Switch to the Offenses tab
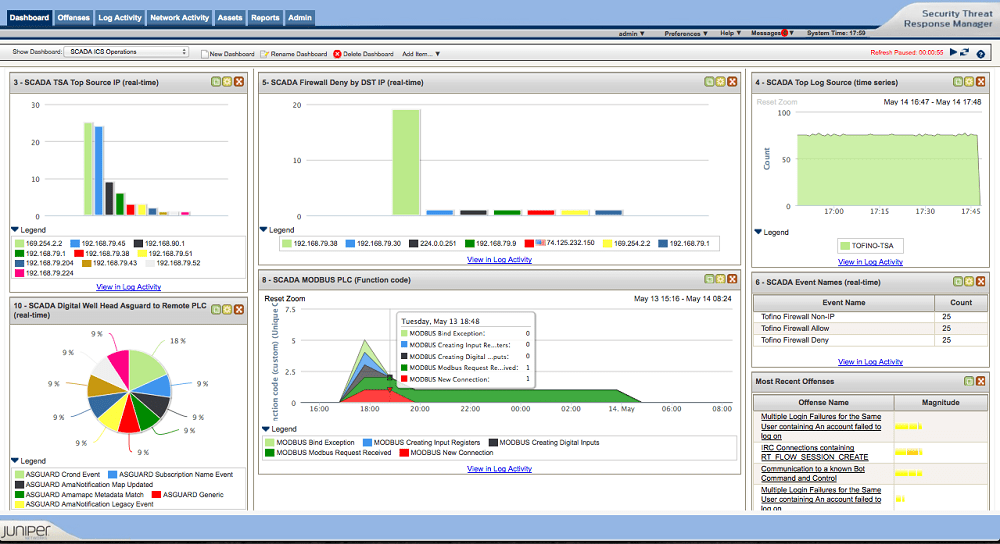Viewport: 1000px width, 544px height. pyautogui.click(x=73, y=18)
